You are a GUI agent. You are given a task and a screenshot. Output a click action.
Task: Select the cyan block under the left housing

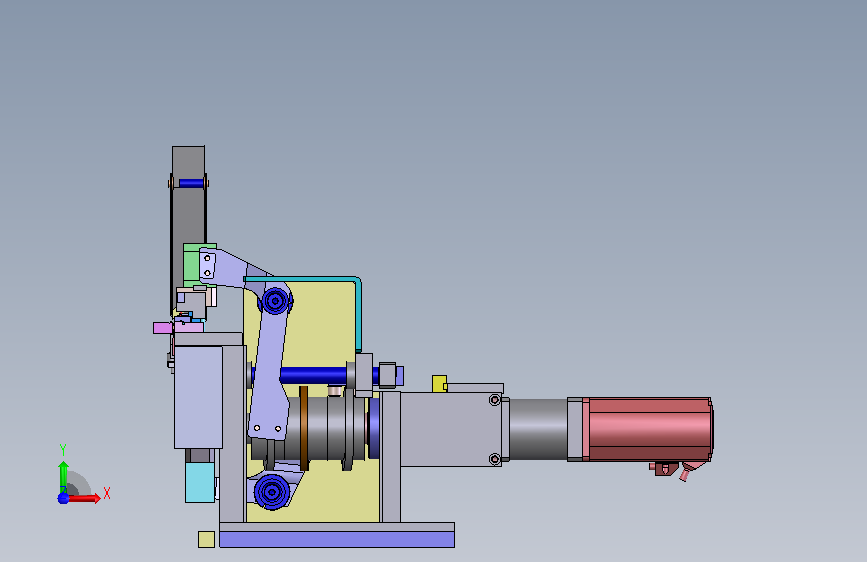(200, 482)
